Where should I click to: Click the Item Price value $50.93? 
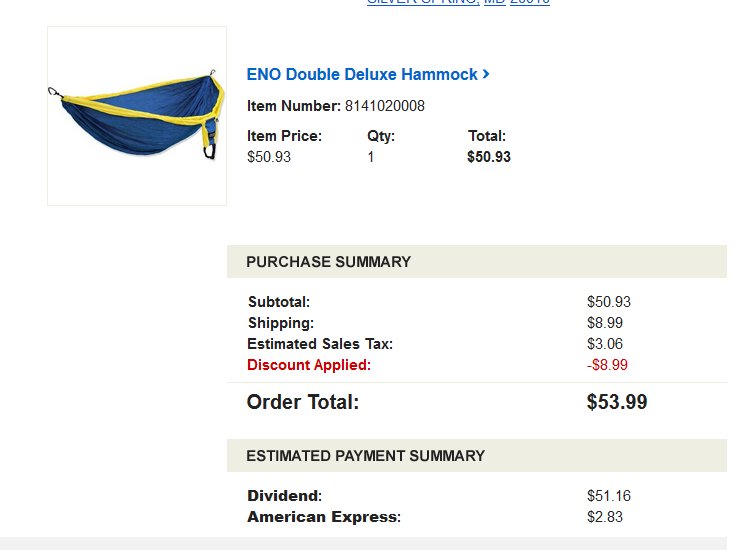[268, 157]
